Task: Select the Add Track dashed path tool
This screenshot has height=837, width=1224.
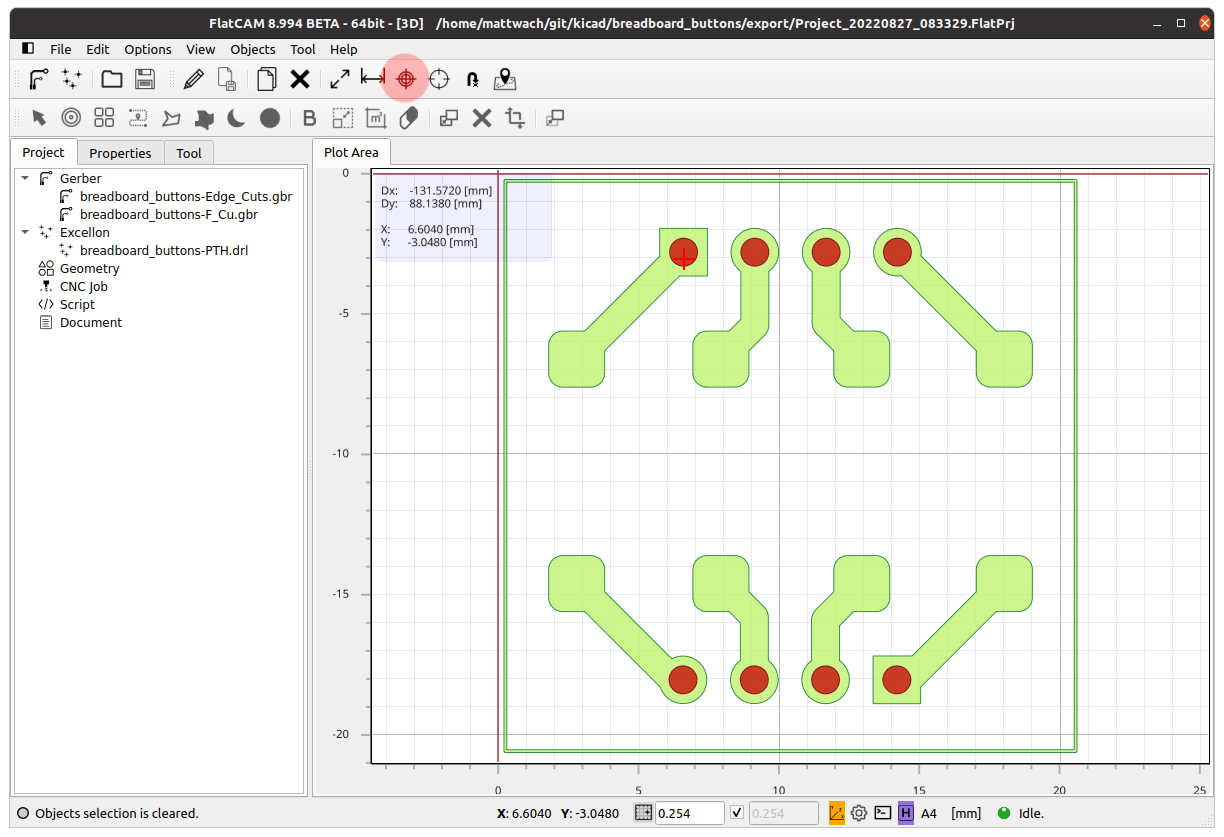Action: [x=137, y=118]
